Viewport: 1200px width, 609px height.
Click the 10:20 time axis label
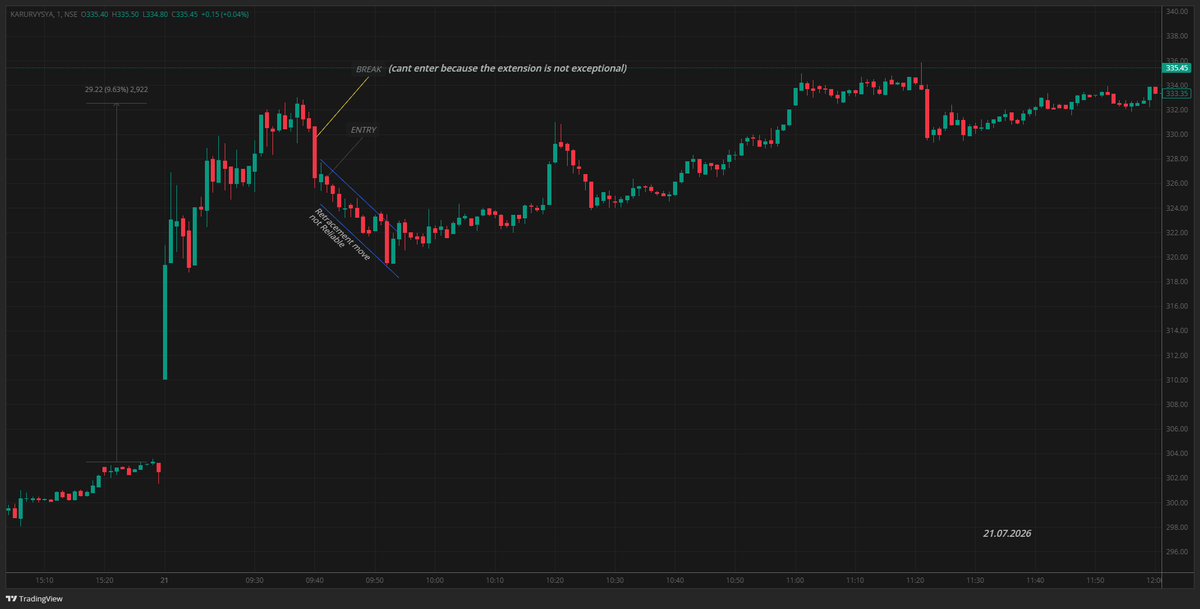tap(555, 580)
